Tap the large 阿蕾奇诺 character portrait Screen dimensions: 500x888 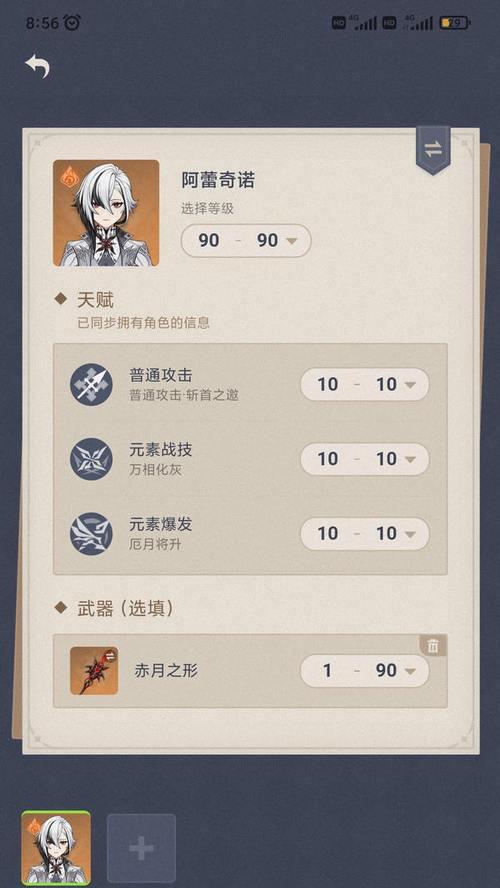click(106, 213)
